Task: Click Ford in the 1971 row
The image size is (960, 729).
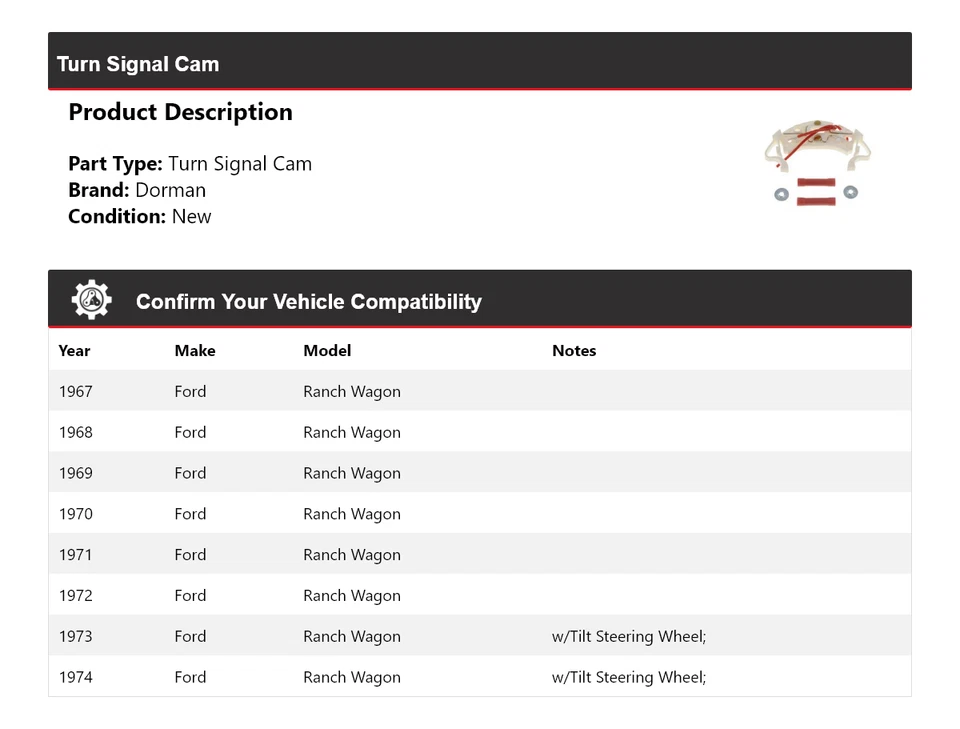Action: pyautogui.click(x=190, y=555)
